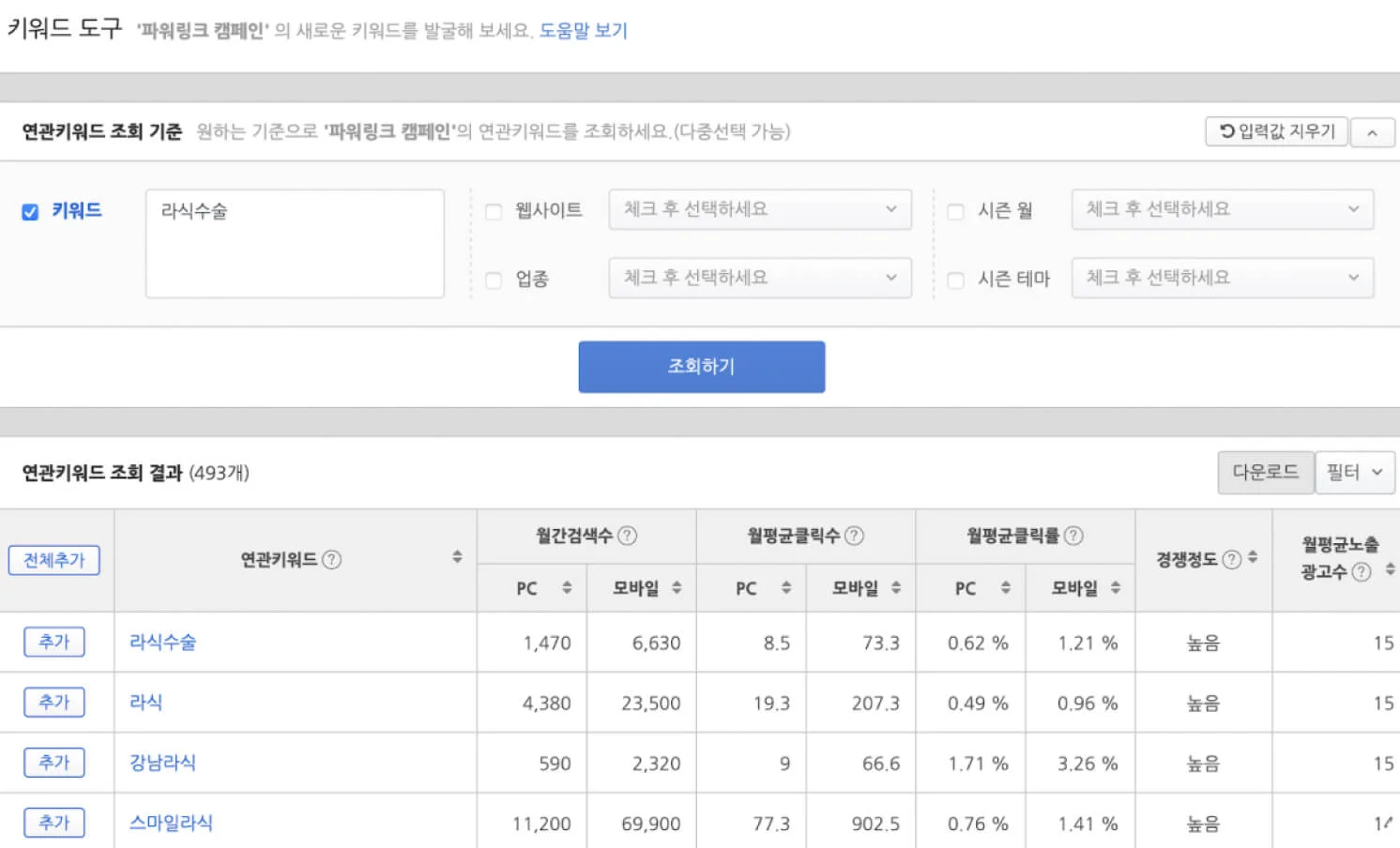The image size is (1400, 848).
Task: Collapse the 연관키워드 조회 기준 panel
Action: point(1372,132)
